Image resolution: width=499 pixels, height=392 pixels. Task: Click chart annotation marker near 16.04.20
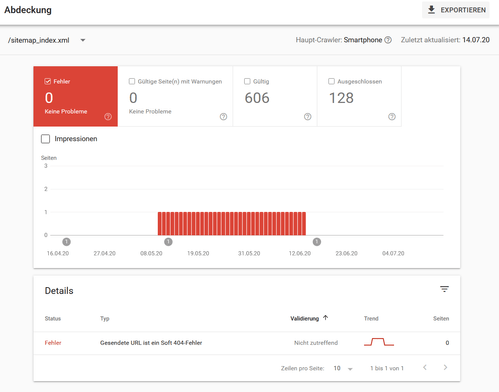66,242
